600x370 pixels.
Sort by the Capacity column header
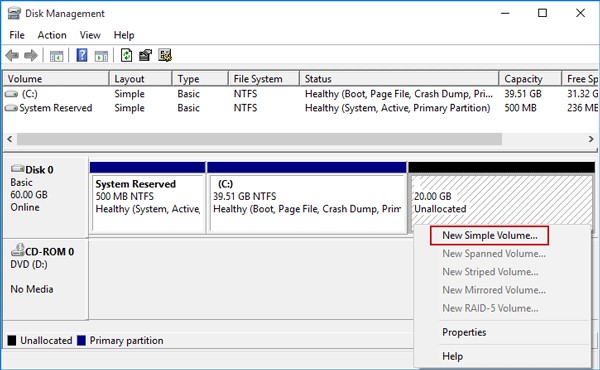click(x=530, y=79)
